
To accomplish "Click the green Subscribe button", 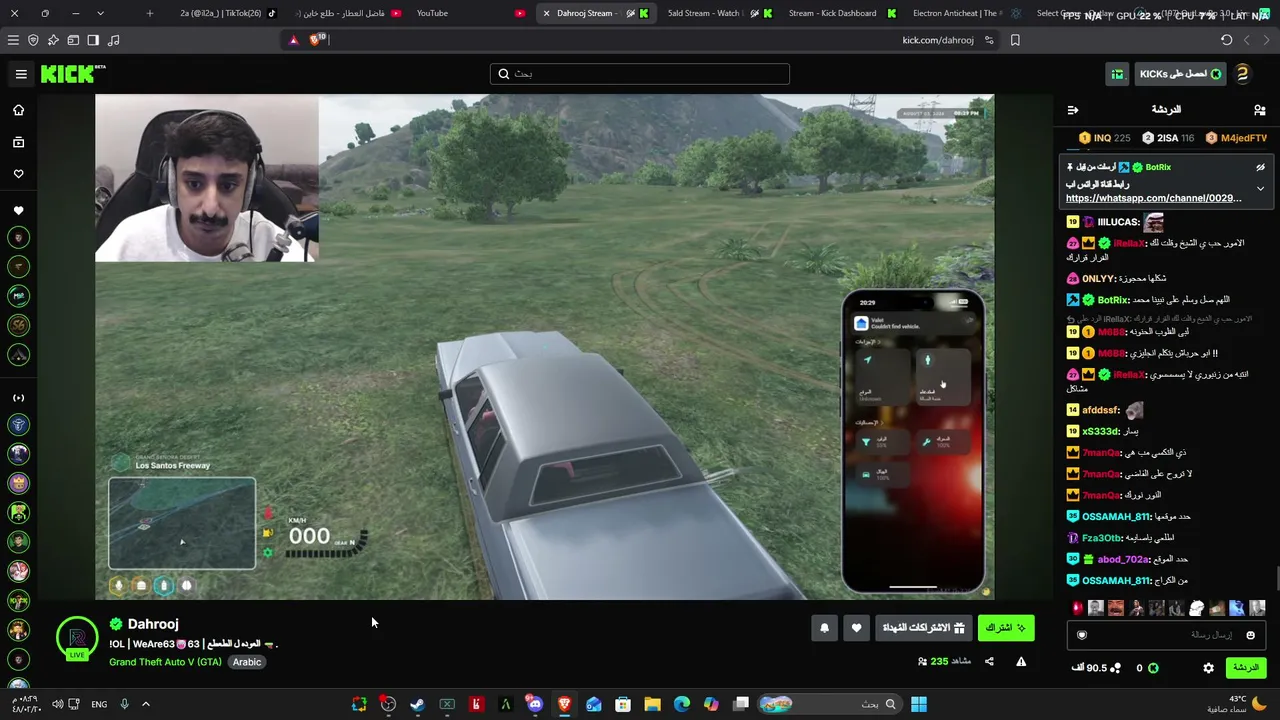I will [1006, 628].
